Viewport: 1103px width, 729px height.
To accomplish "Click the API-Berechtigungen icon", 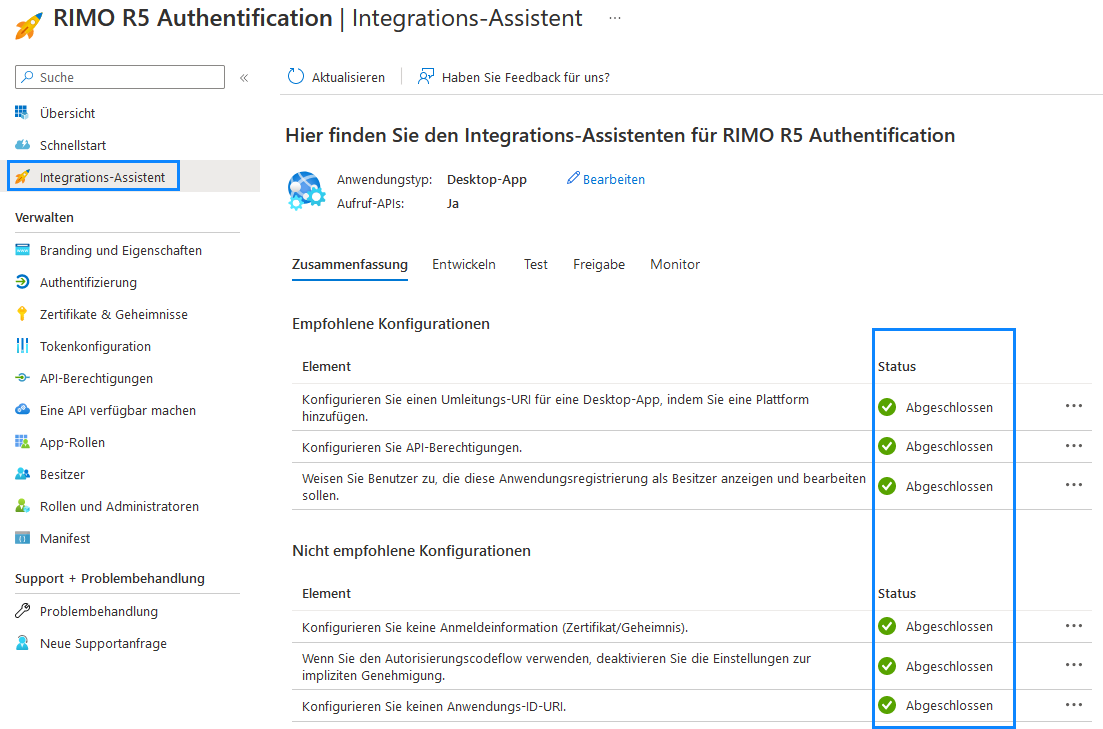I will click(23, 378).
